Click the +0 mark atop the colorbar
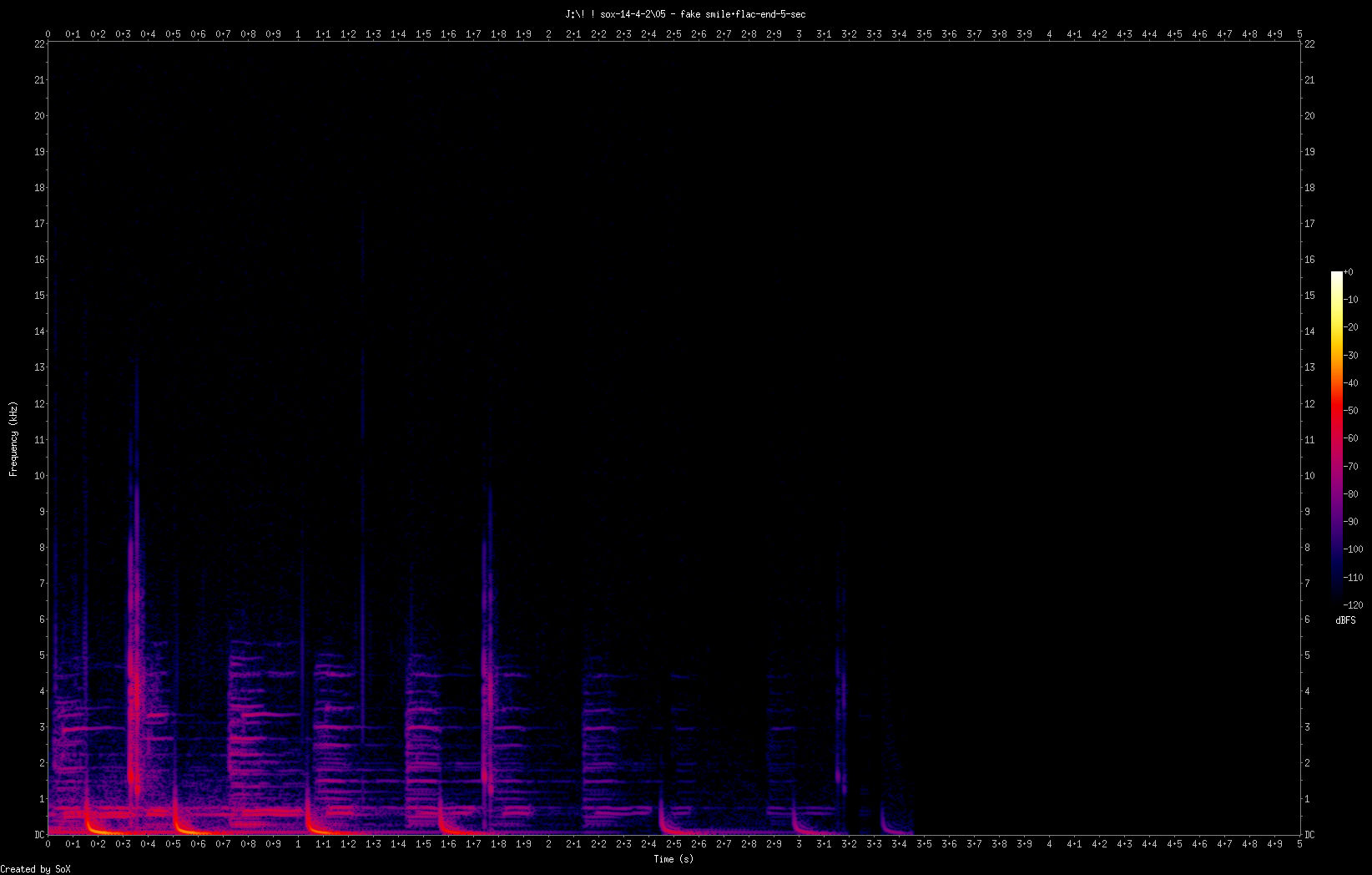This screenshot has width=1372, height=875. point(1350,271)
